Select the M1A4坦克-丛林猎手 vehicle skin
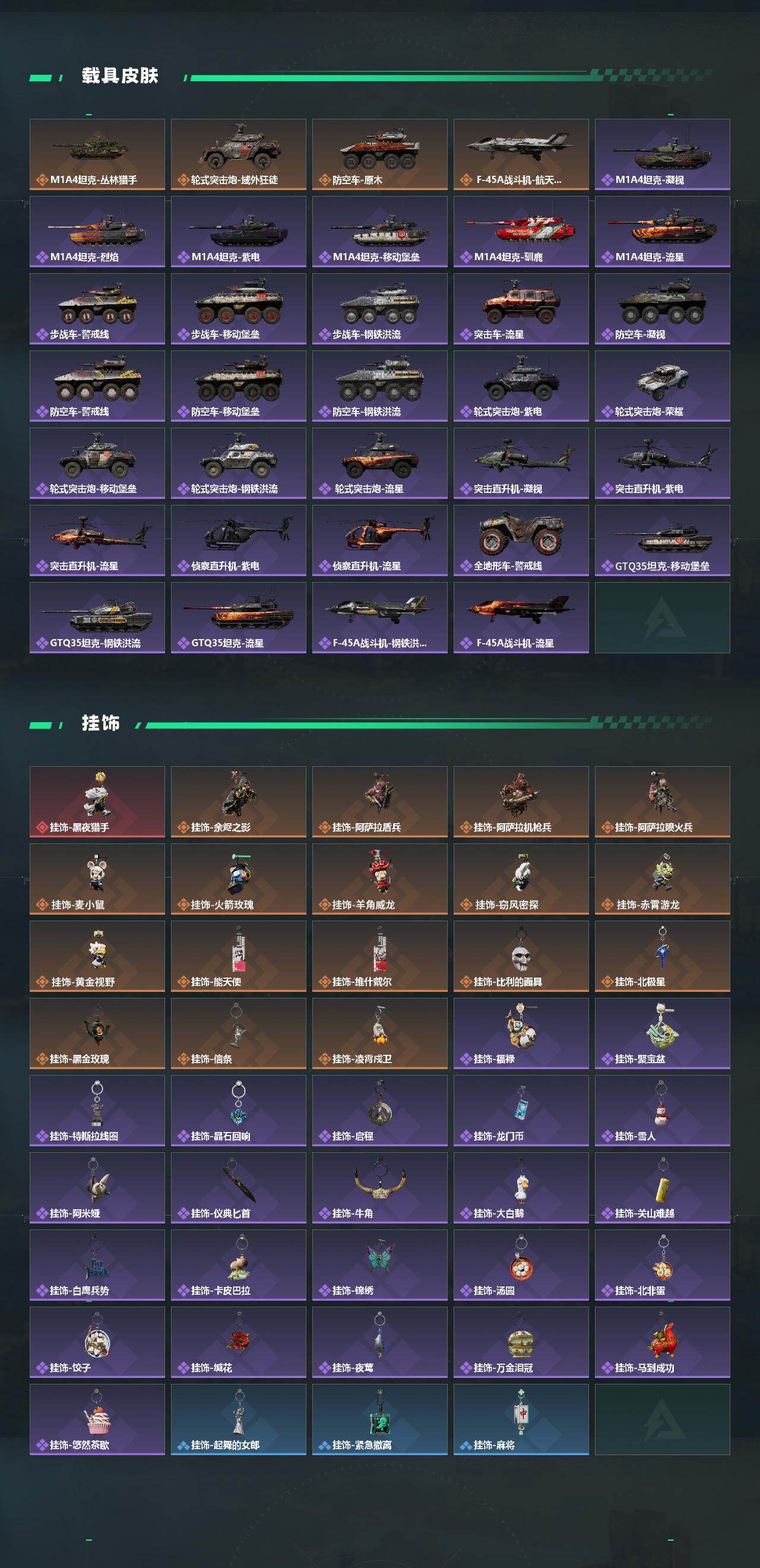The width and height of the screenshot is (760, 1568). click(x=97, y=154)
